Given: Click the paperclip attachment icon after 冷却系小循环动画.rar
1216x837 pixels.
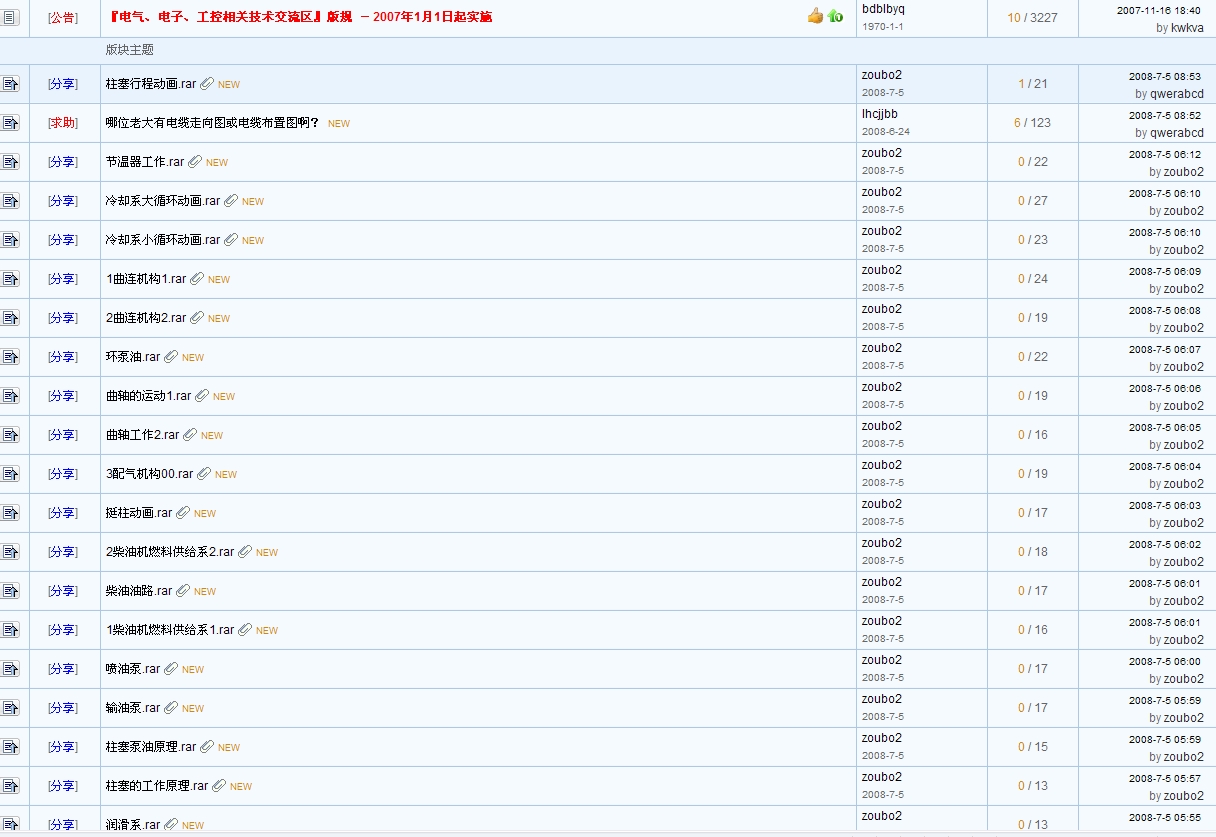Looking at the screenshot, I should click(x=231, y=240).
